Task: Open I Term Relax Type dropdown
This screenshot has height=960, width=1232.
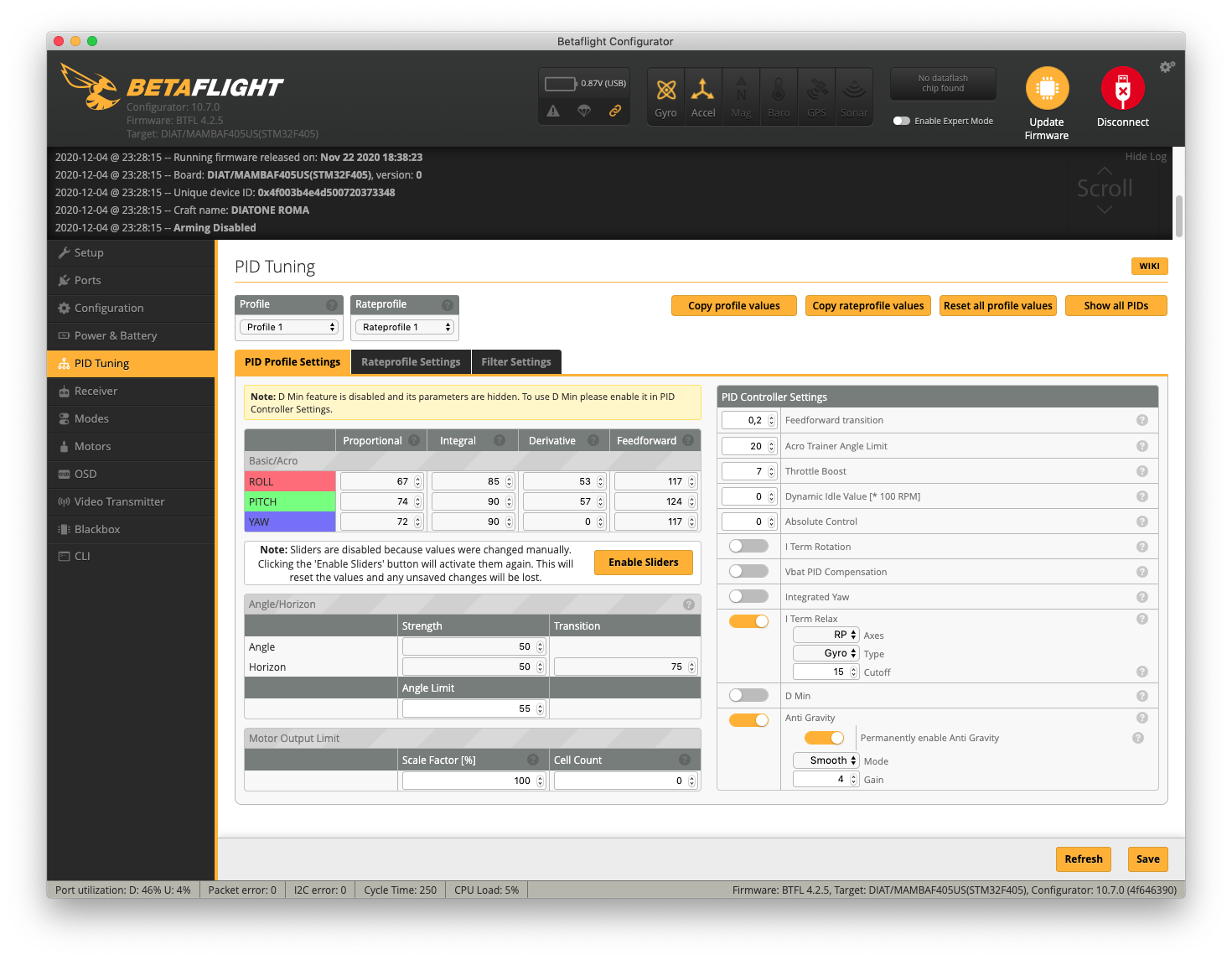Action: coord(826,653)
